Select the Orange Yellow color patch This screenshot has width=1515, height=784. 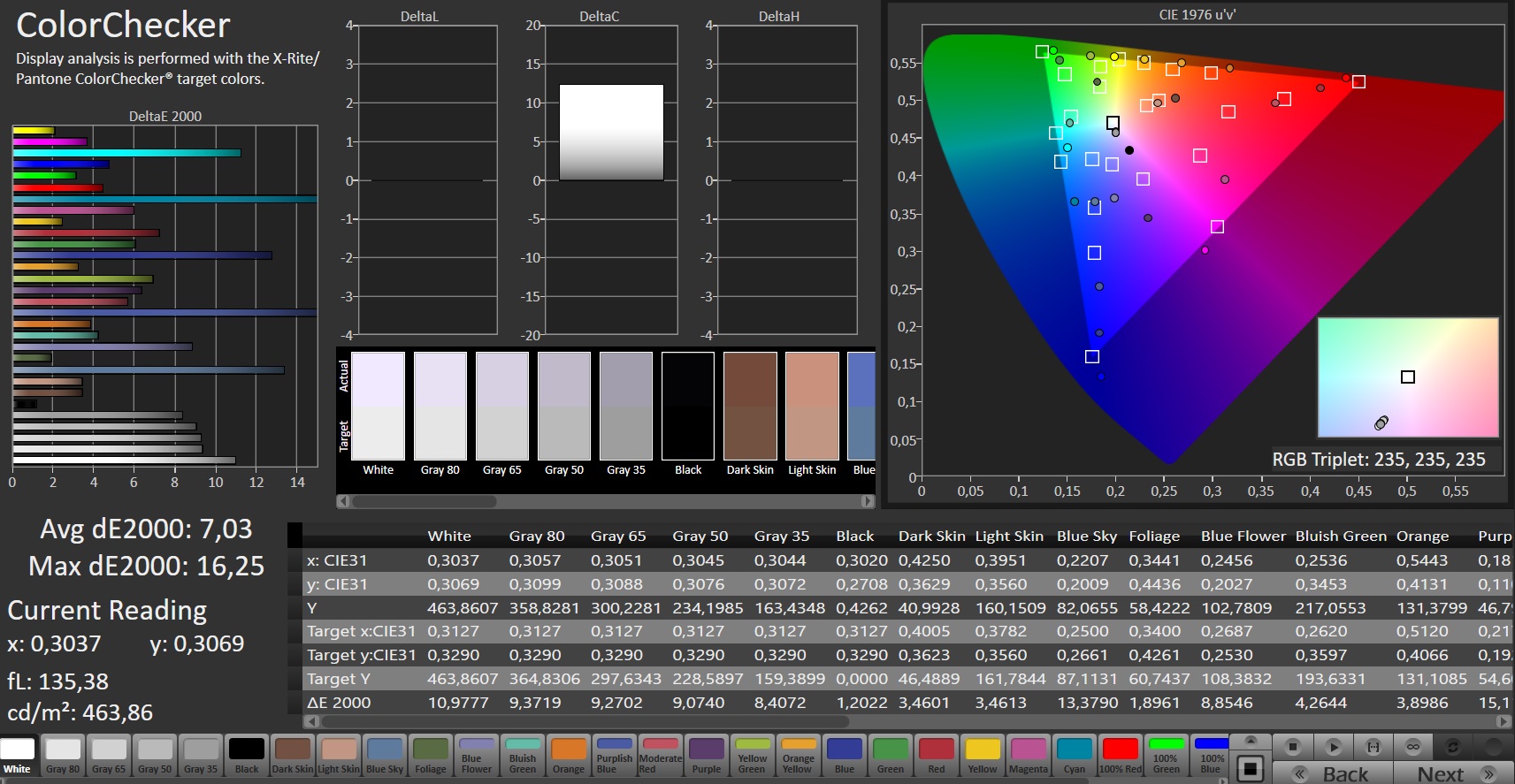(799, 757)
